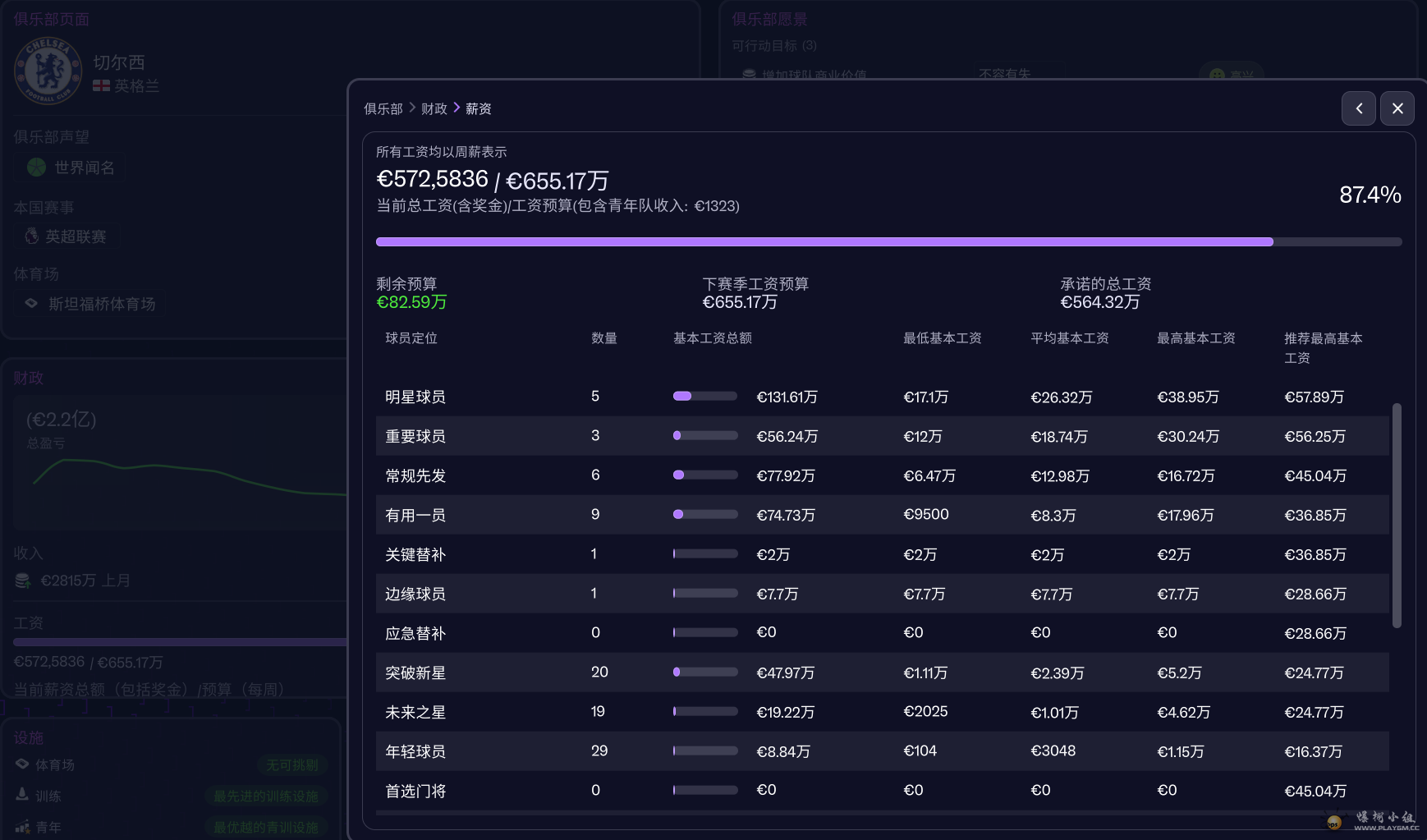Select 财政 in the breadcrumb
Image resolution: width=1427 pixels, height=840 pixels.
pos(433,108)
